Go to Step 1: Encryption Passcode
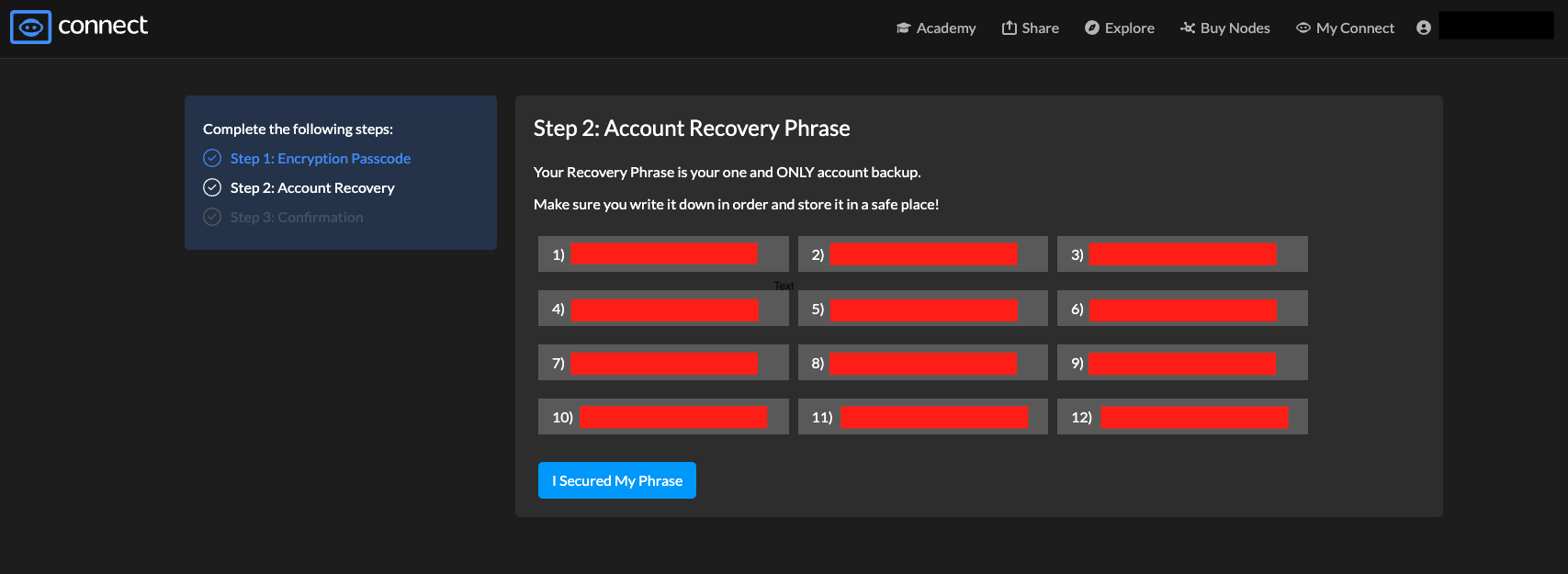Screen dimensions: 1568x574 [321, 158]
